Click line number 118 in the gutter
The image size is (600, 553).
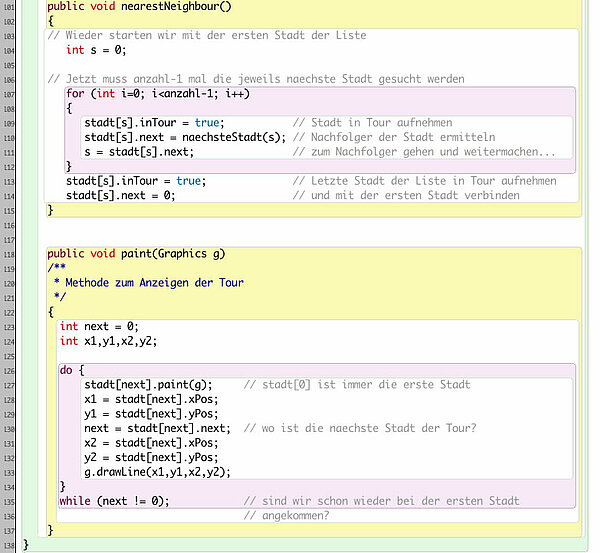(x=8, y=254)
